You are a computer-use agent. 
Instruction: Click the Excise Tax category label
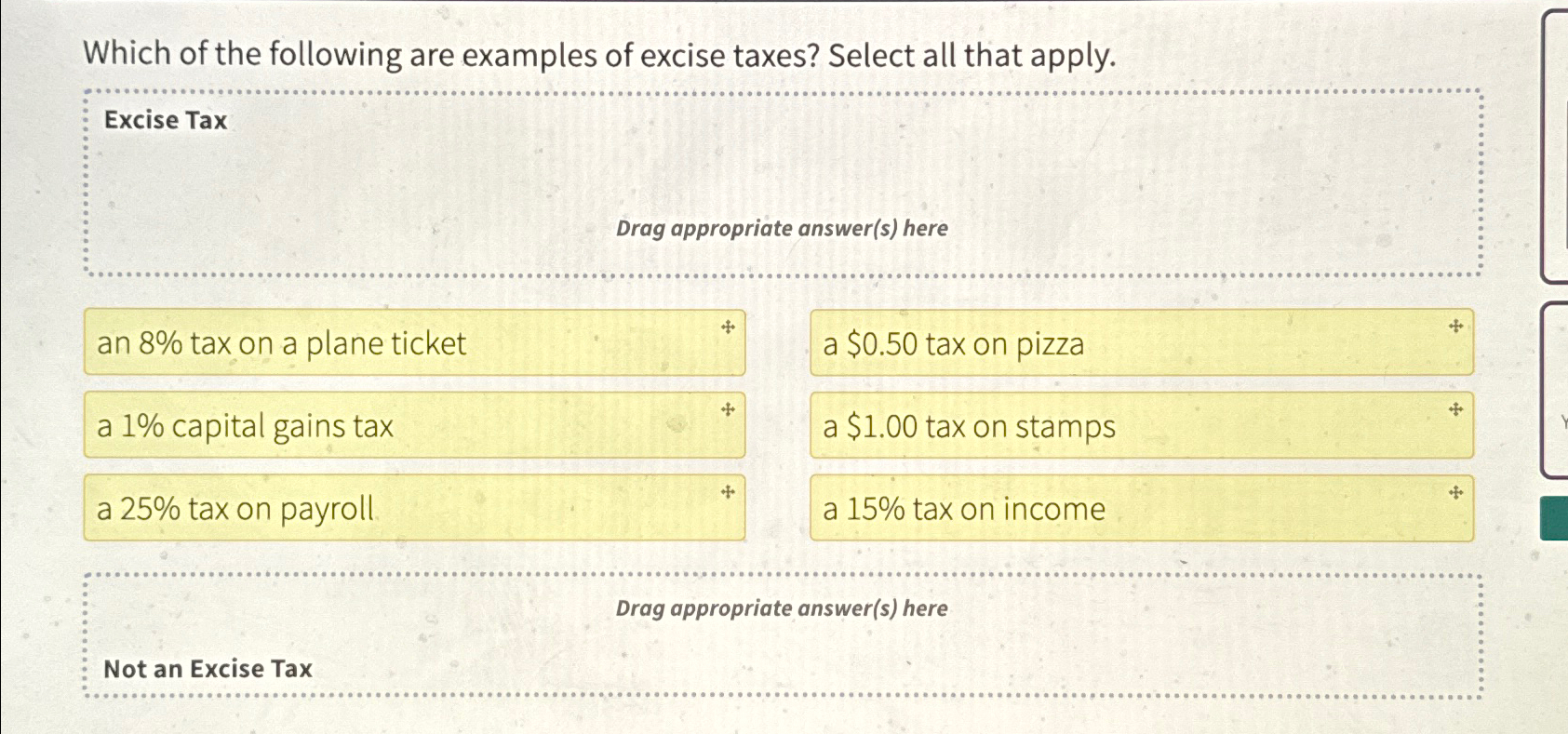pos(165,120)
